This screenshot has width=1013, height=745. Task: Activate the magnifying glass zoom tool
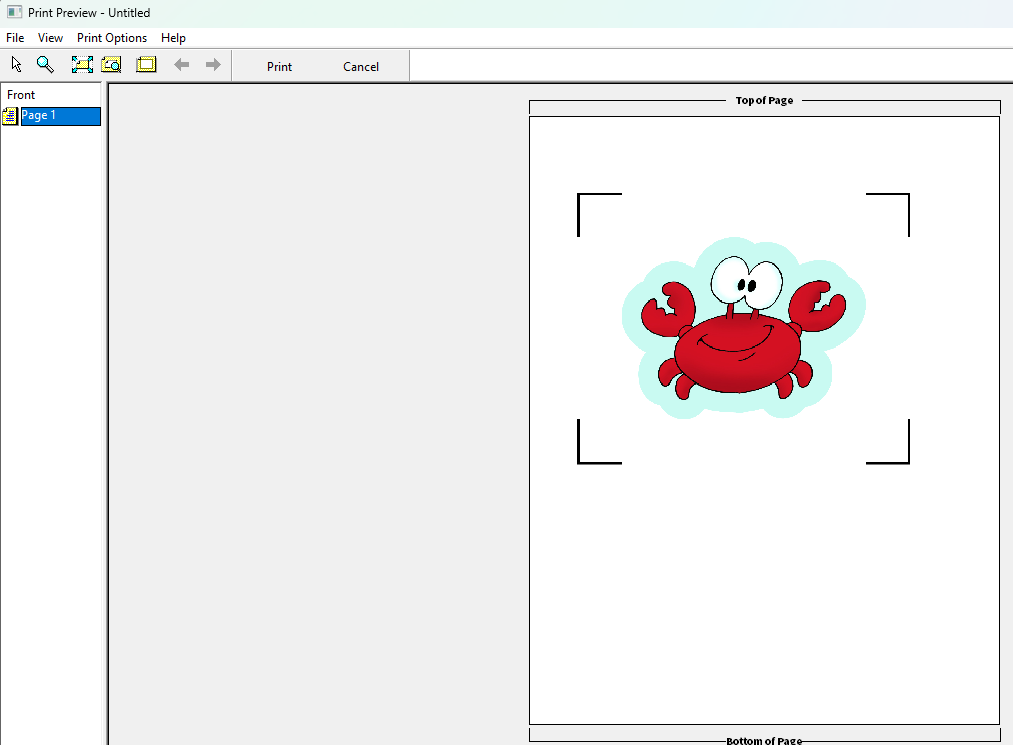(x=45, y=65)
